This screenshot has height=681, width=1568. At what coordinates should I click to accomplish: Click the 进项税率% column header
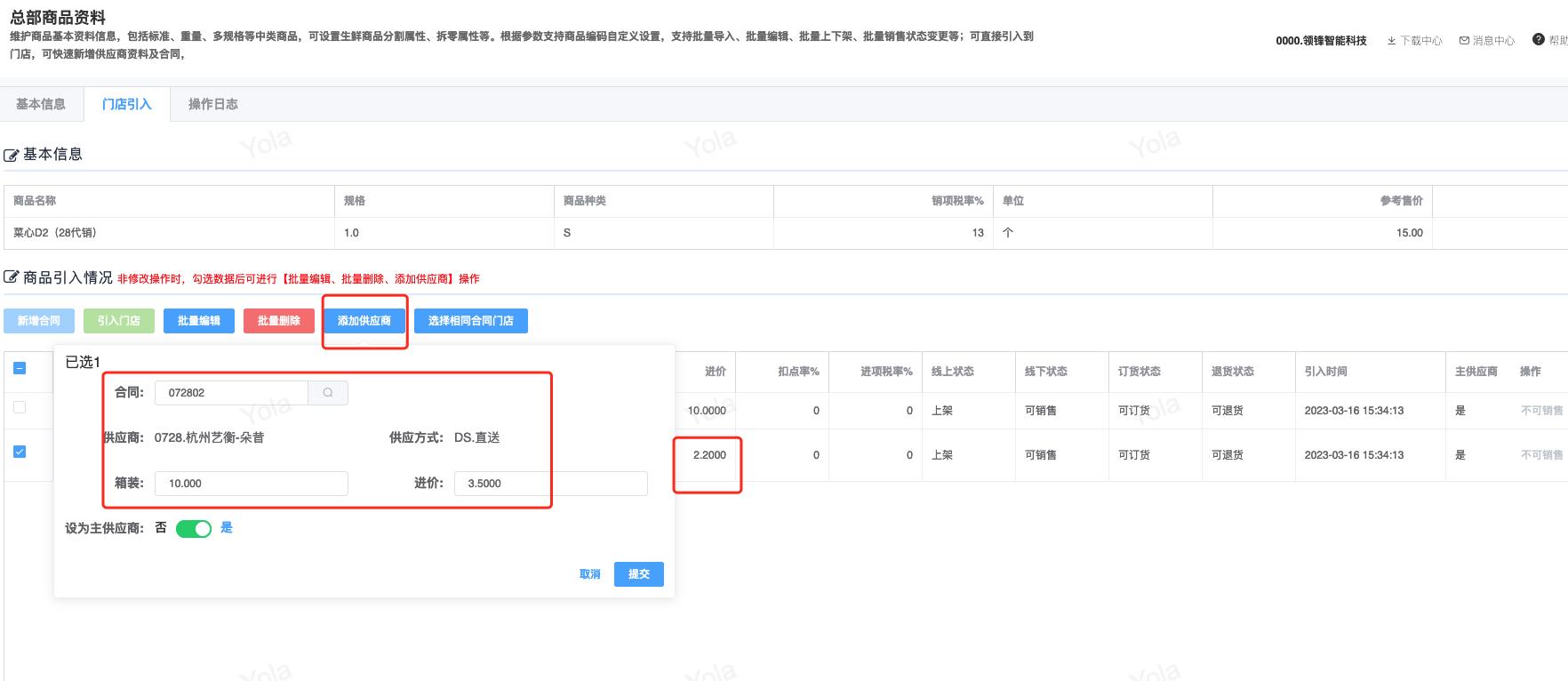886,372
